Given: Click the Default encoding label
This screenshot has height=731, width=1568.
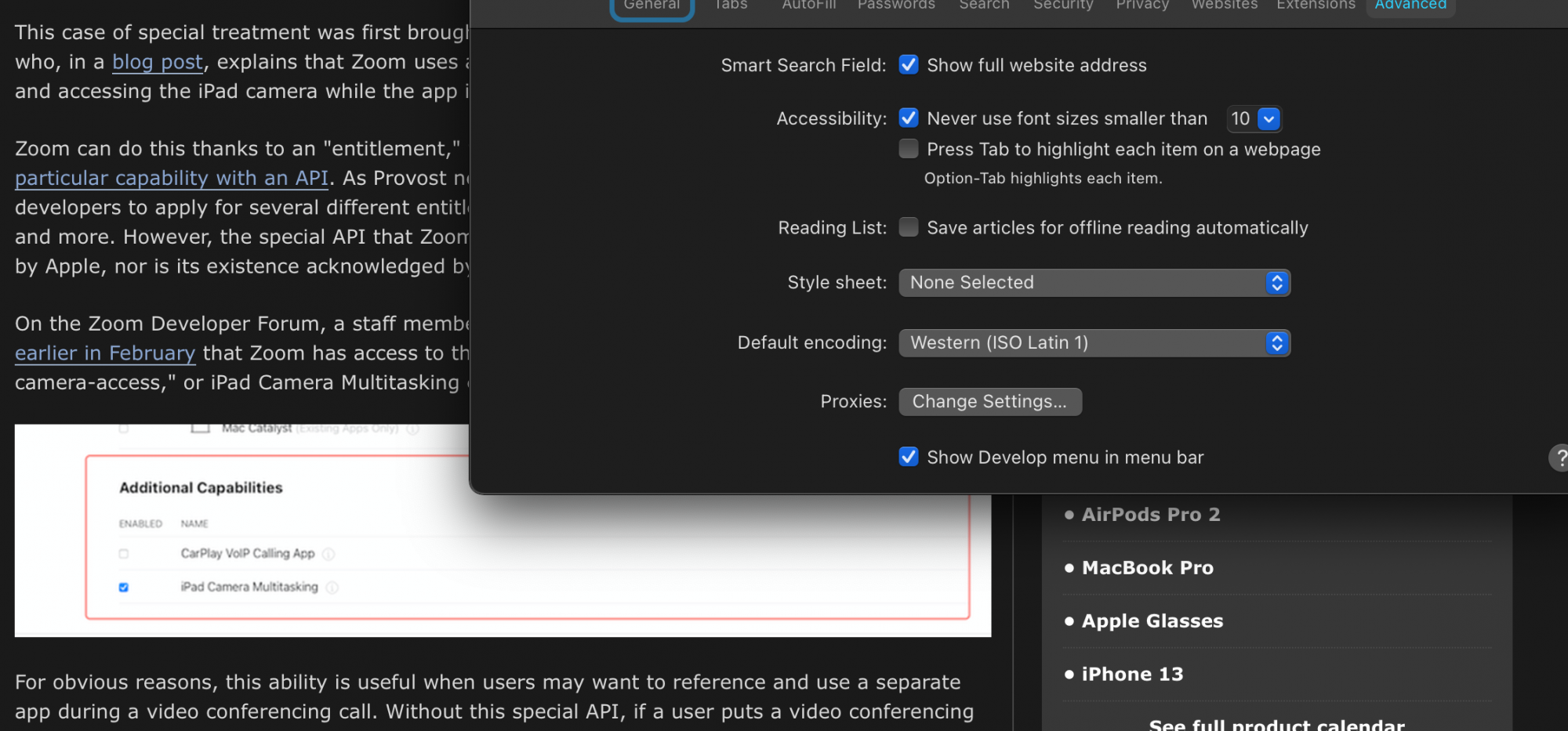Looking at the screenshot, I should tap(812, 343).
